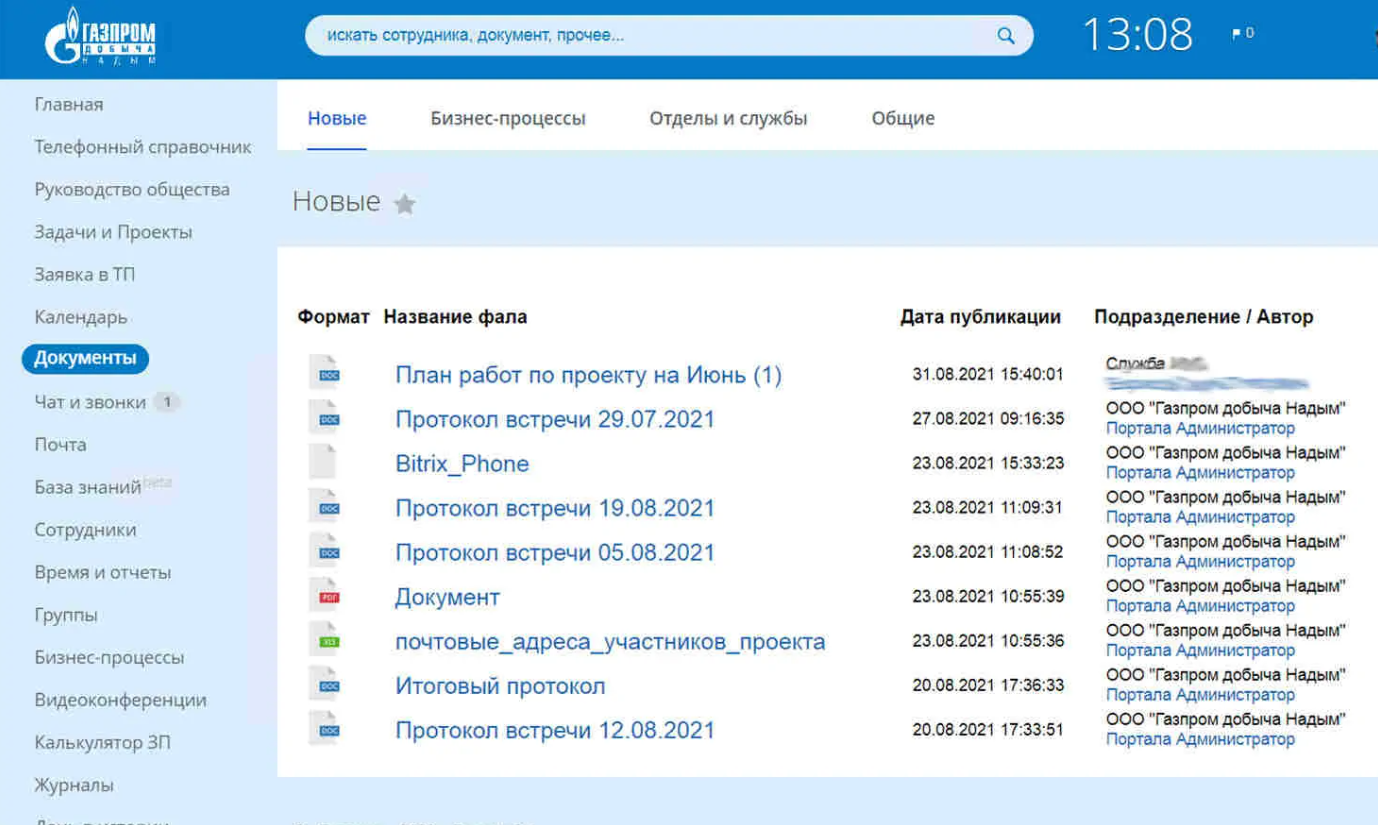Star the Новые page as favorite
The width and height of the screenshot is (1378, 825).
[x=404, y=204]
